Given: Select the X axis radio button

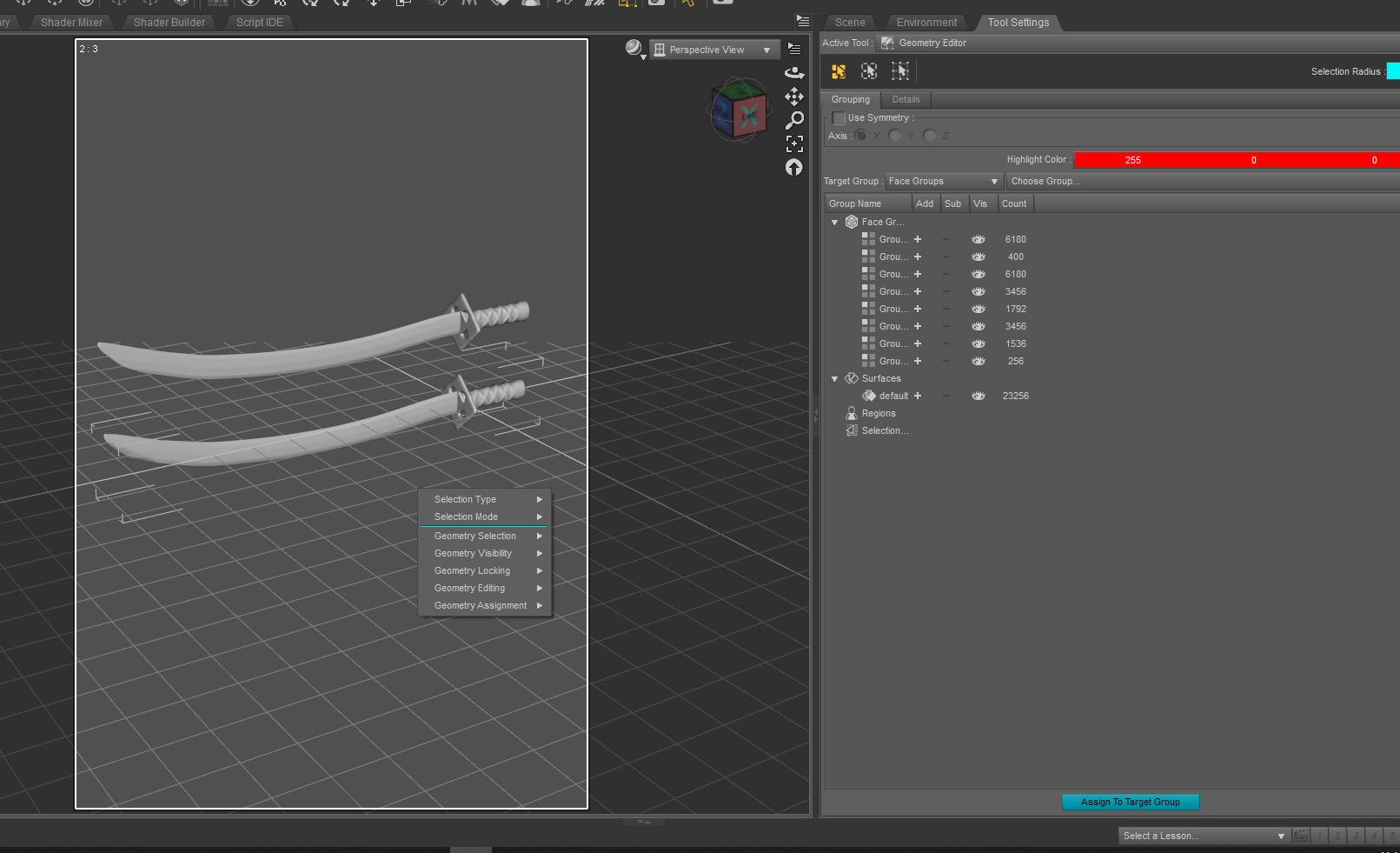Looking at the screenshot, I should 860,136.
